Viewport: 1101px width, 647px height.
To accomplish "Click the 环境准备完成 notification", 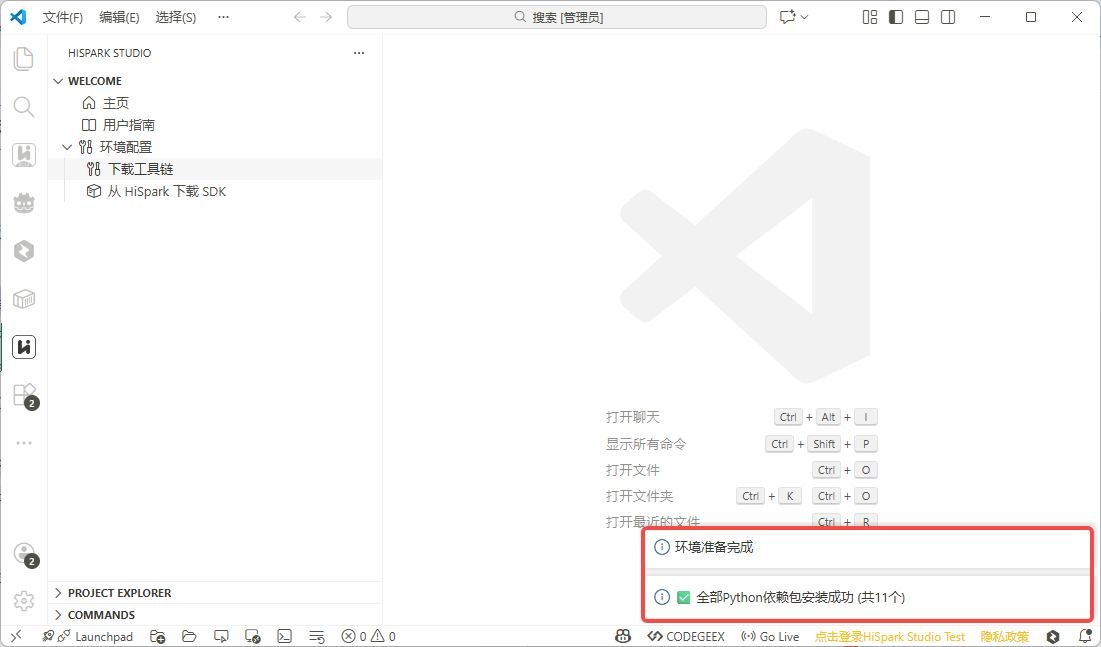I will 867,547.
